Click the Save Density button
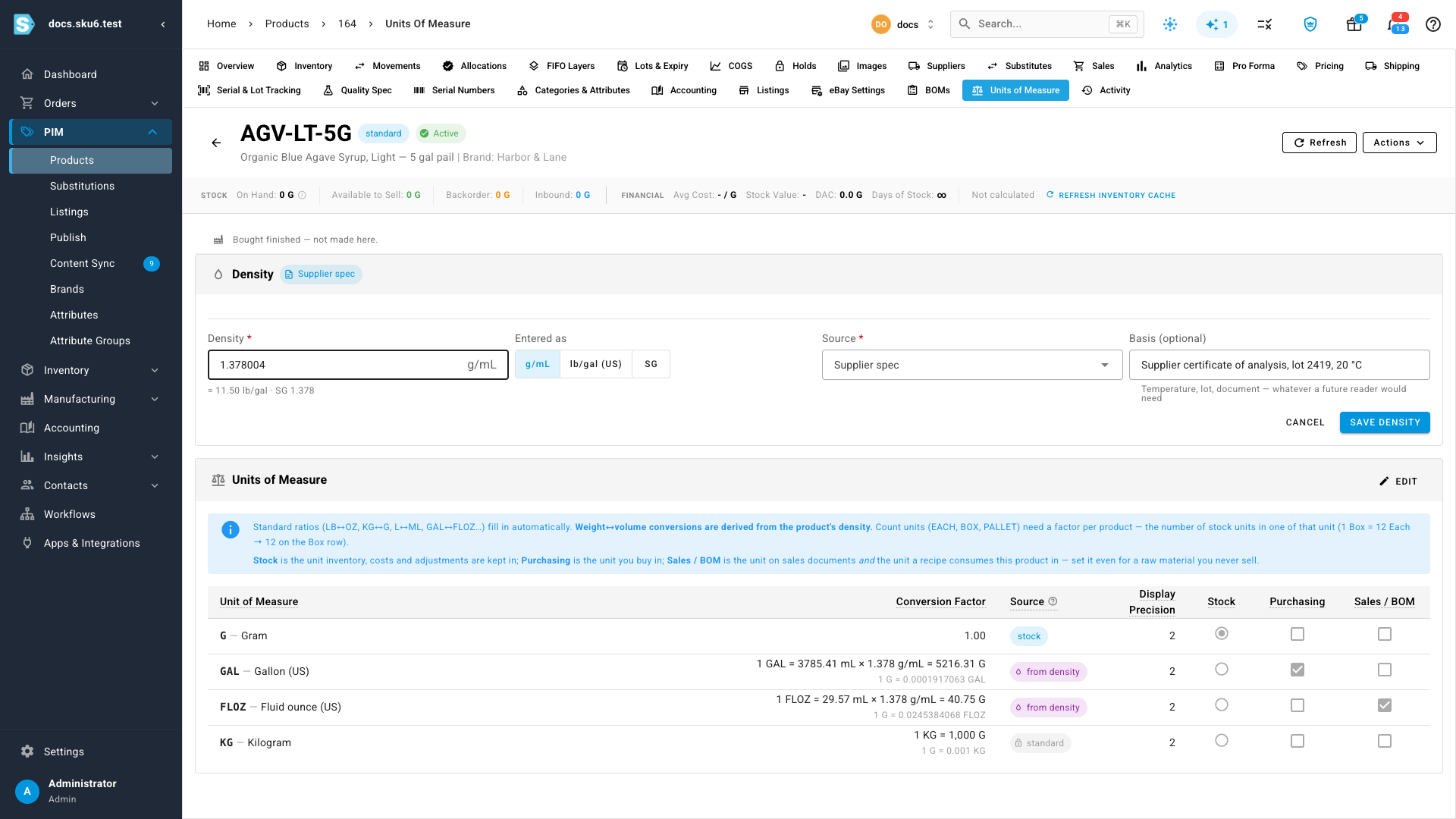This screenshot has width=1456, height=819. tap(1385, 422)
